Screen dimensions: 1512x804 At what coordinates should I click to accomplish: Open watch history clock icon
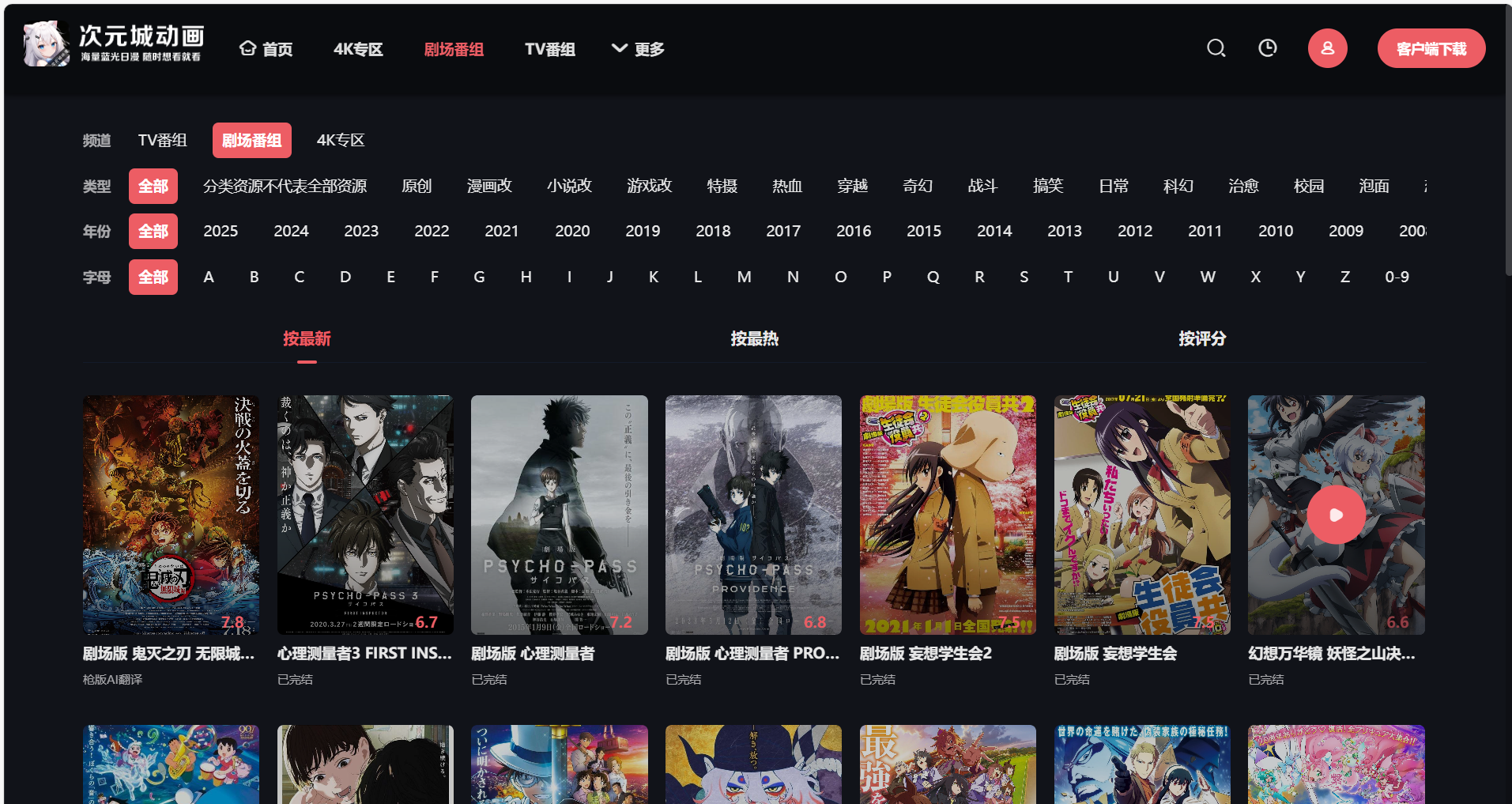[x=1268, y=48]
